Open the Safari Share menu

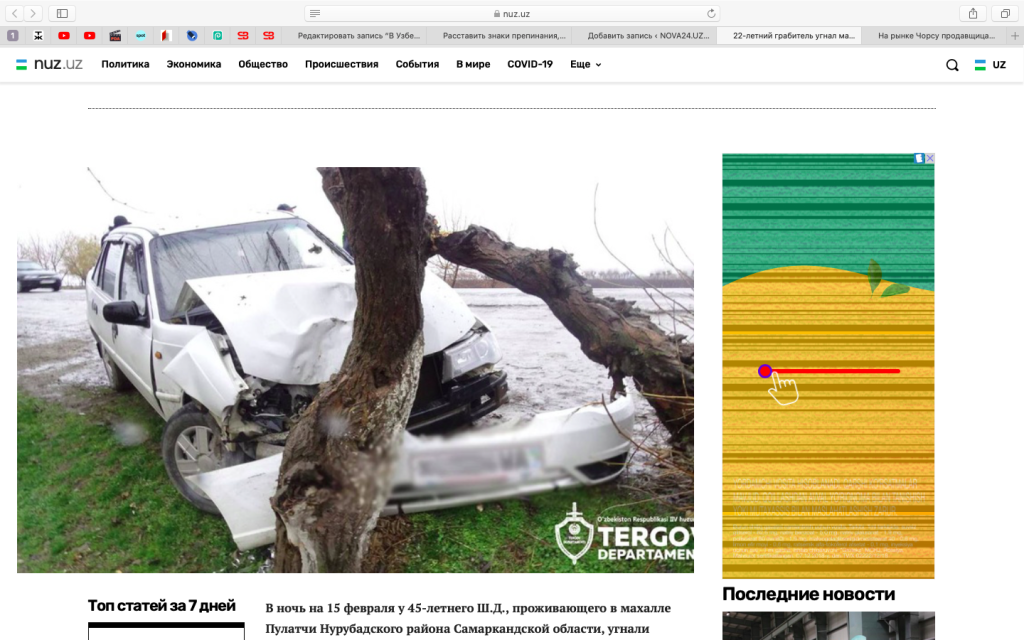point(972,13)
